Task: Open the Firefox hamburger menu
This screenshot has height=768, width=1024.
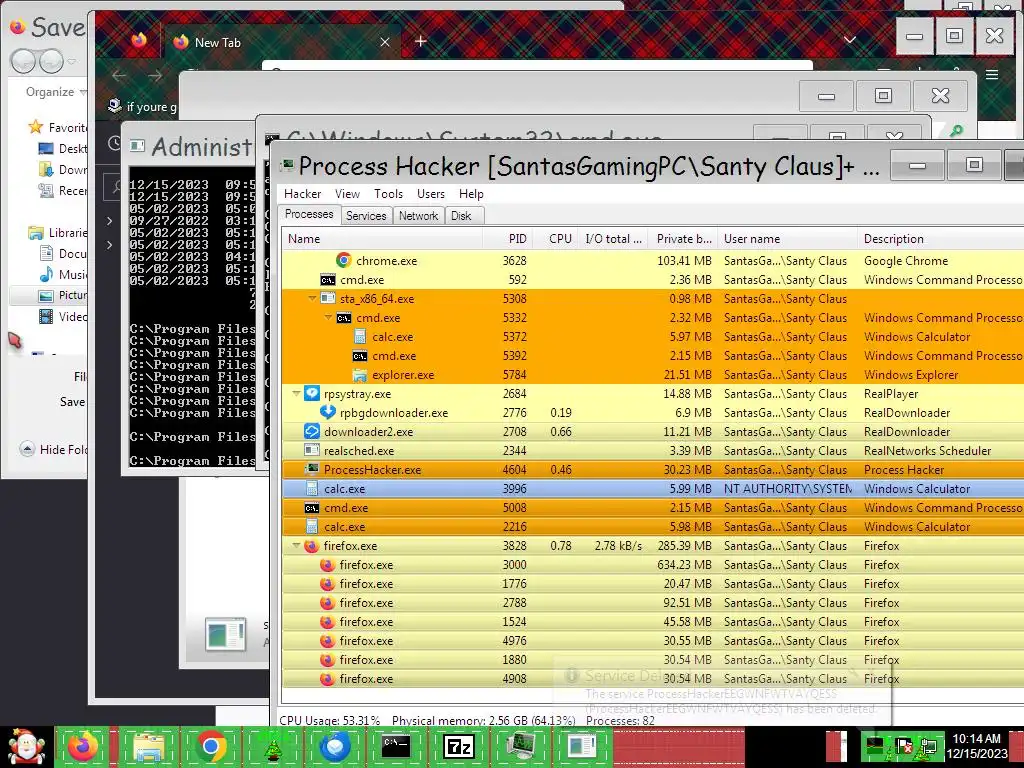Action: tap(992, 75)
